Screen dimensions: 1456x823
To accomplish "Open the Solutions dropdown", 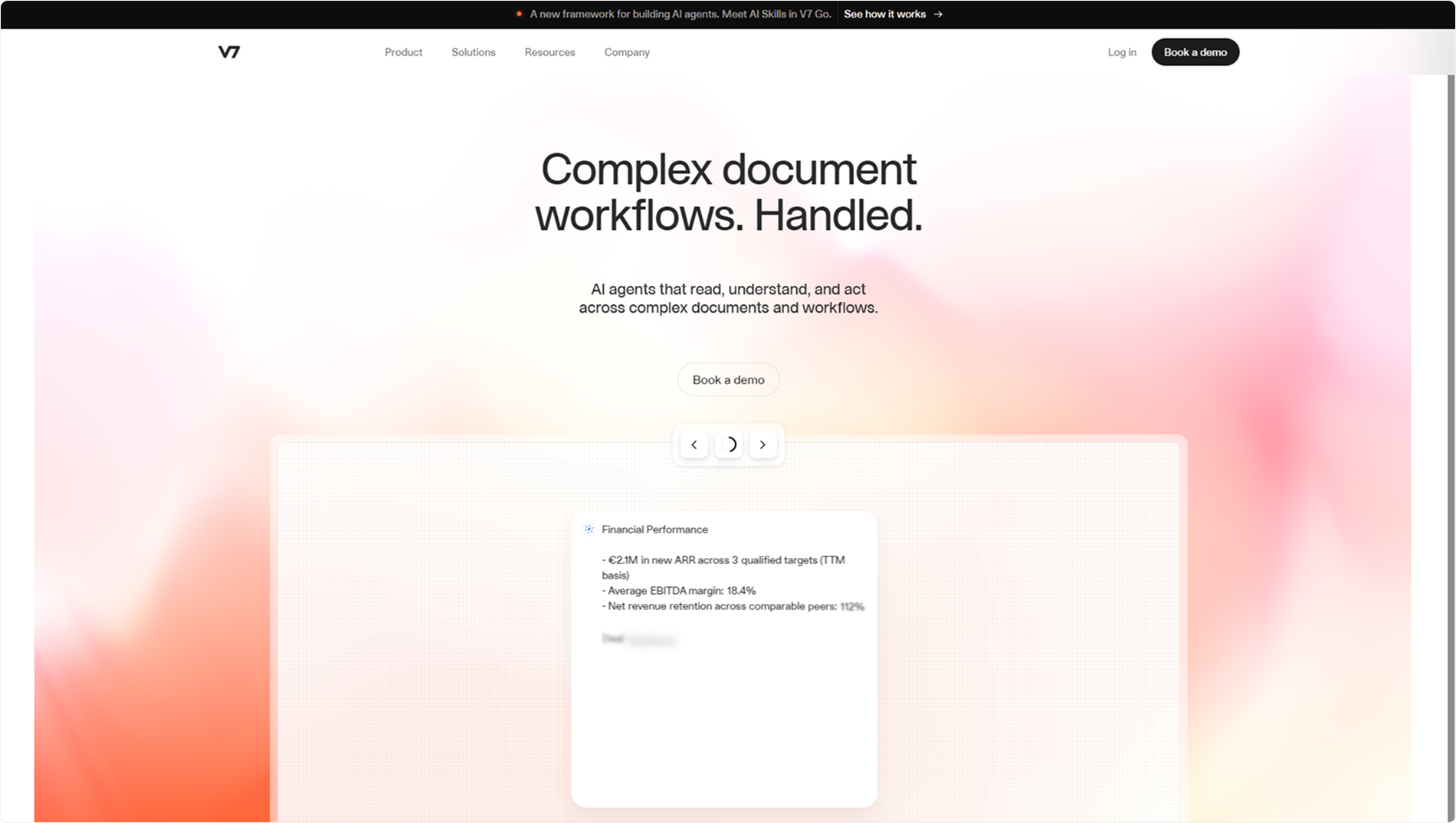I will [x=473, y=52].
